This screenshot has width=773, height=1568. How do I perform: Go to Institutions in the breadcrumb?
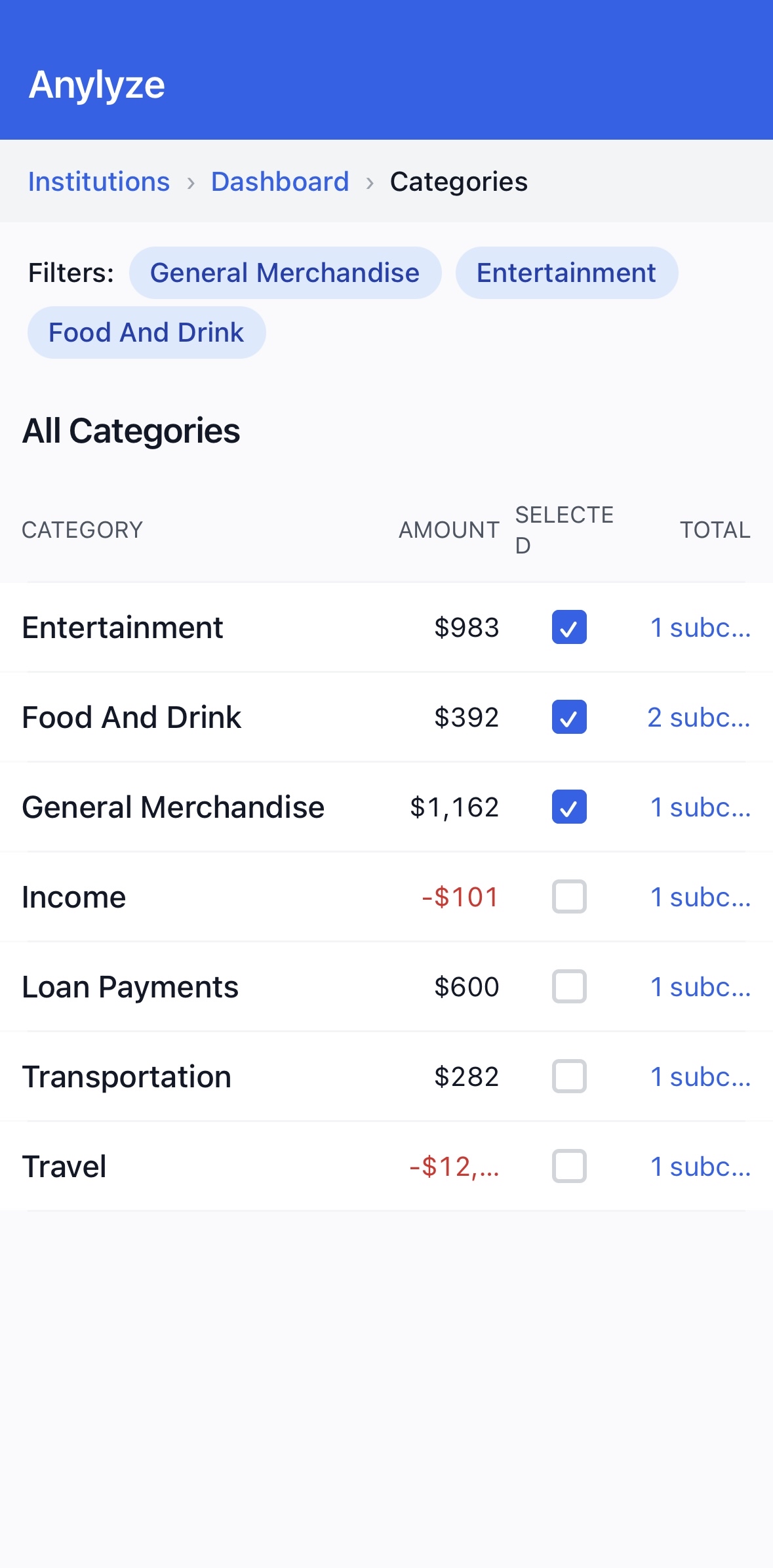99,182
